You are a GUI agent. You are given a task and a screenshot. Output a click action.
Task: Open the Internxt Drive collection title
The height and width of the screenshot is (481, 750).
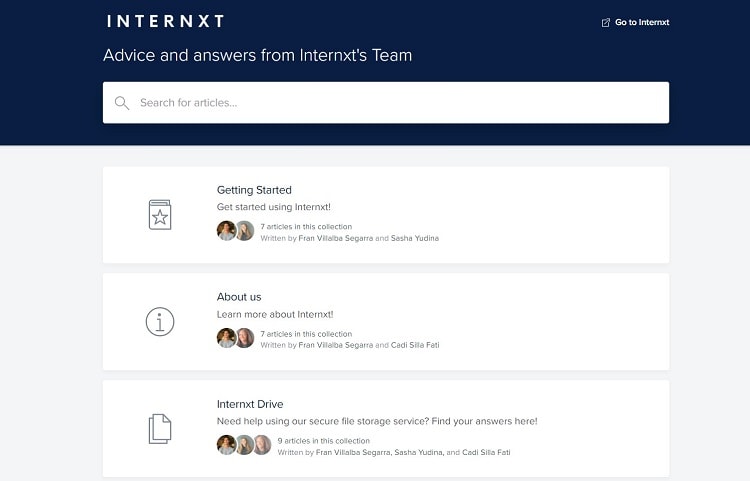click(250, 404)
